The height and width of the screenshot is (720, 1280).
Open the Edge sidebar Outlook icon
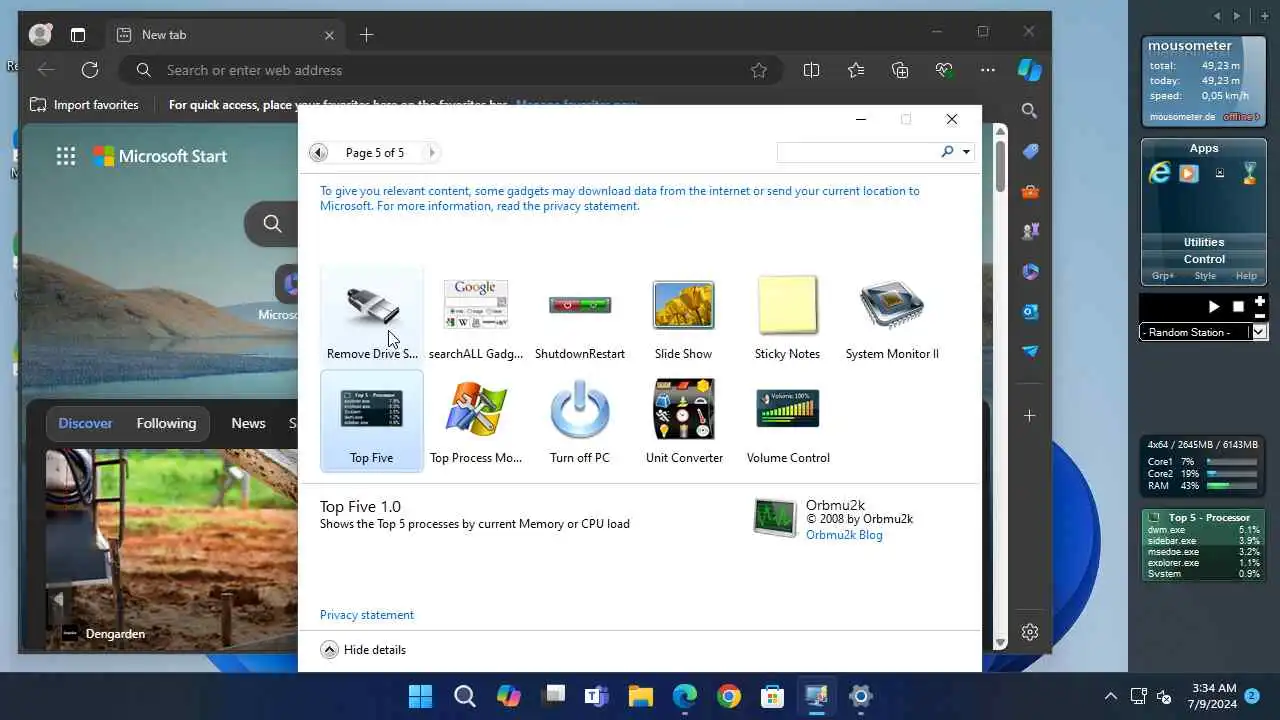click(x=1030, y=311)
